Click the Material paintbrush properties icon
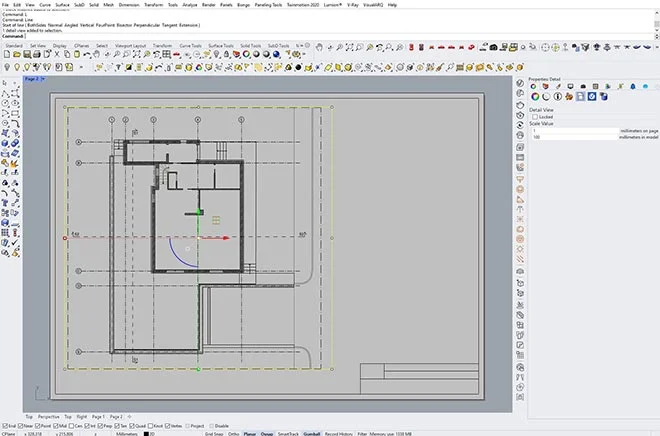Screen dimensions: 660x436 pos(559,86)
